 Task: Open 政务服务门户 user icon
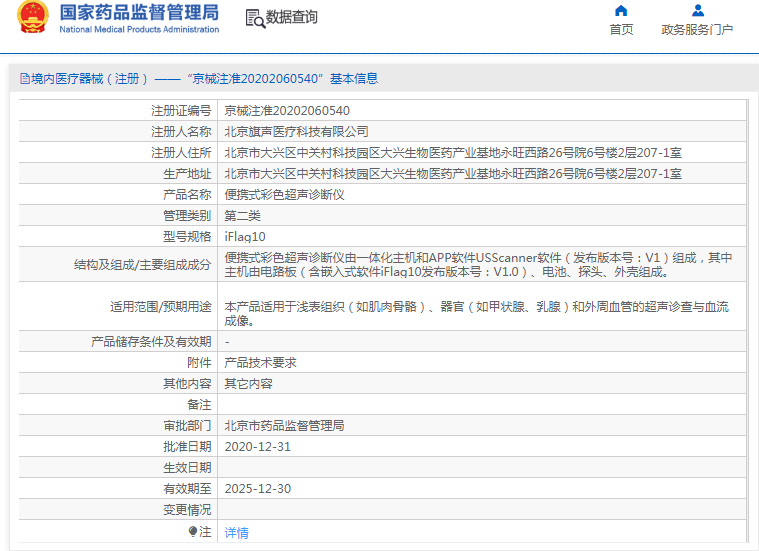click(x=698, y=10)
